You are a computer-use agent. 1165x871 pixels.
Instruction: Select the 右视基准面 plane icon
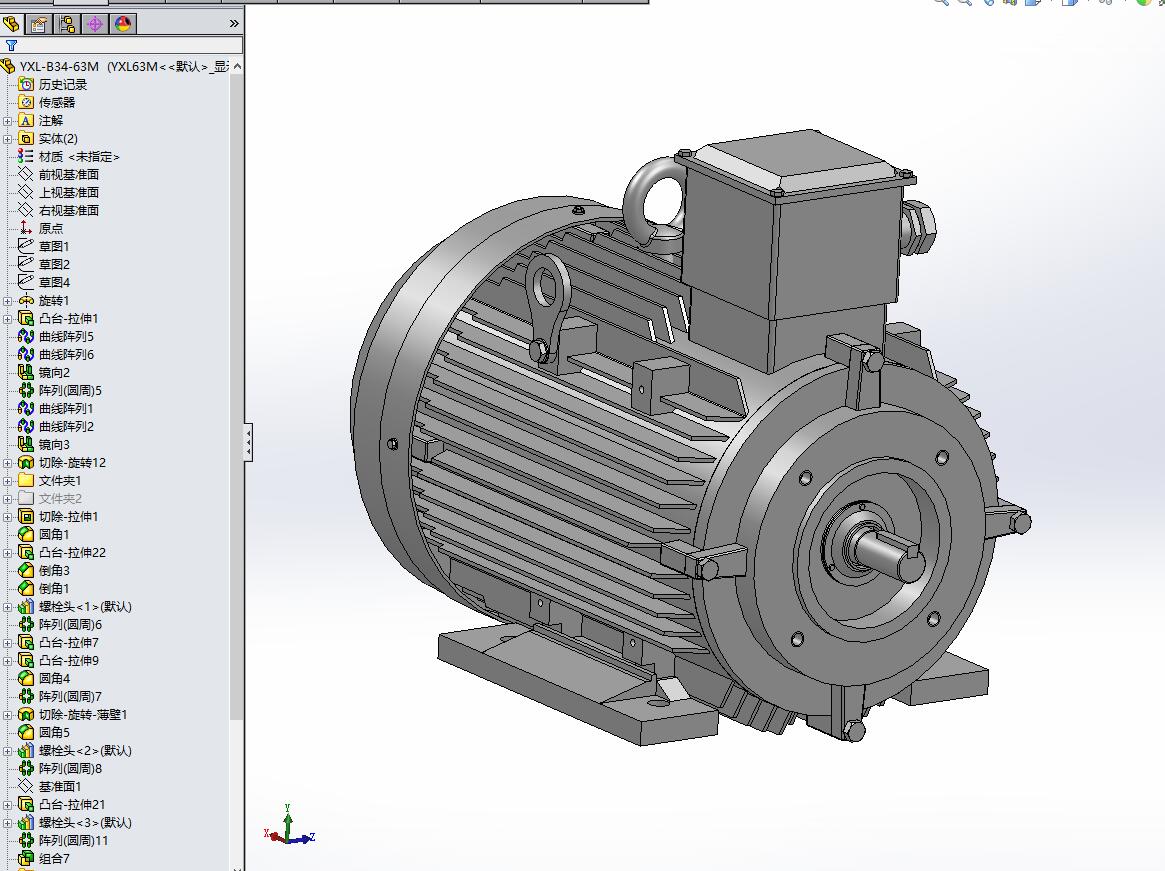26,210
